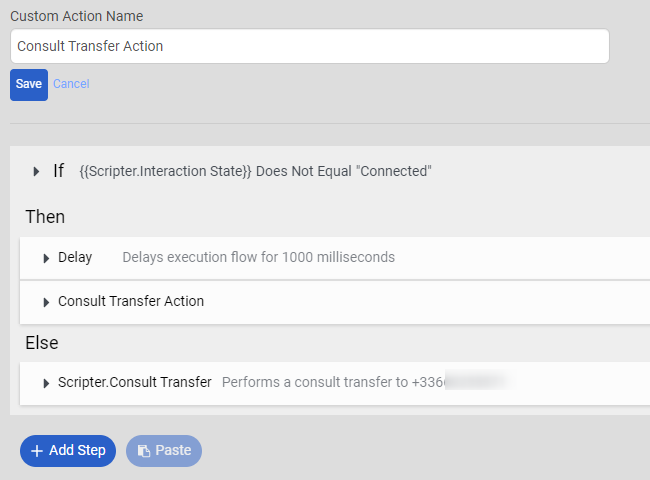Click the clipboard icon on Paste button

coord(143,451)
